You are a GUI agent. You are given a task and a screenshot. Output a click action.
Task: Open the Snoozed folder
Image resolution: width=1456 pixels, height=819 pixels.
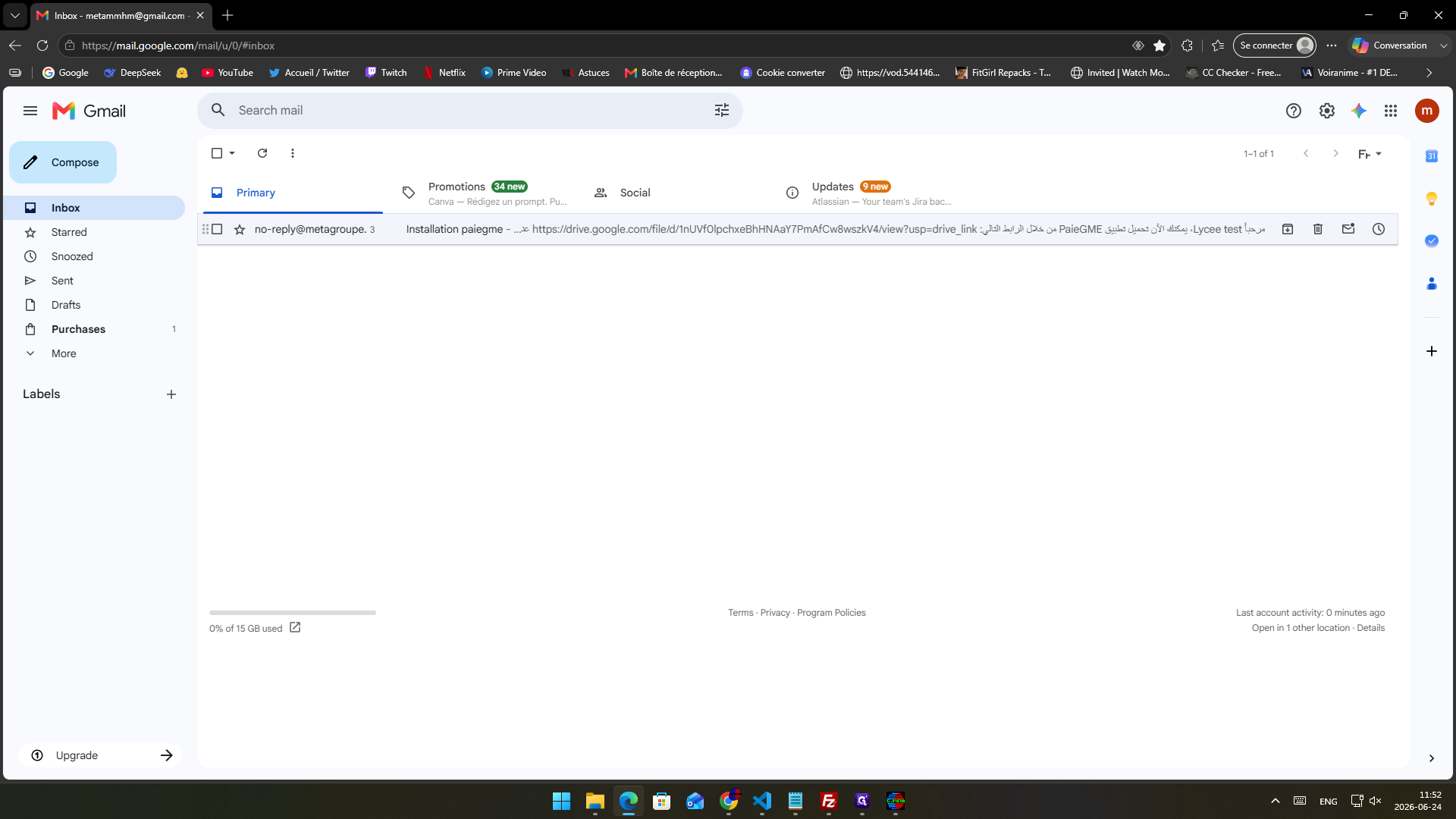point(94,256)
